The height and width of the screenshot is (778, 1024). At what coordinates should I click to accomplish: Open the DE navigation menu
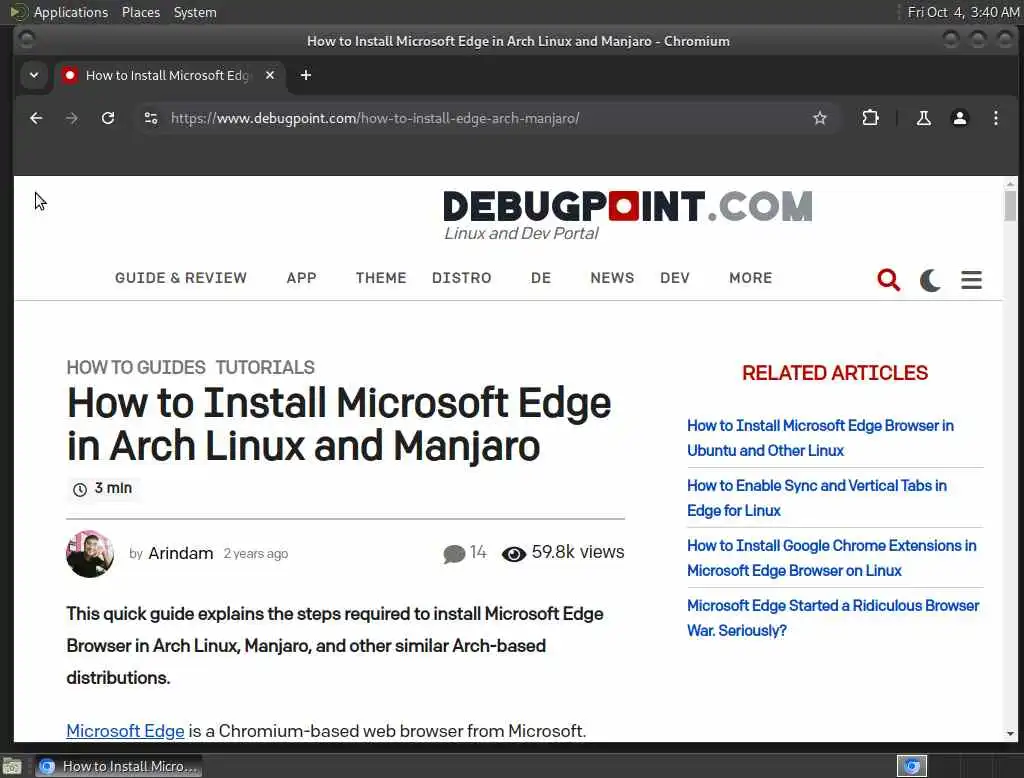pyautogui.click(x=541, y=278)
